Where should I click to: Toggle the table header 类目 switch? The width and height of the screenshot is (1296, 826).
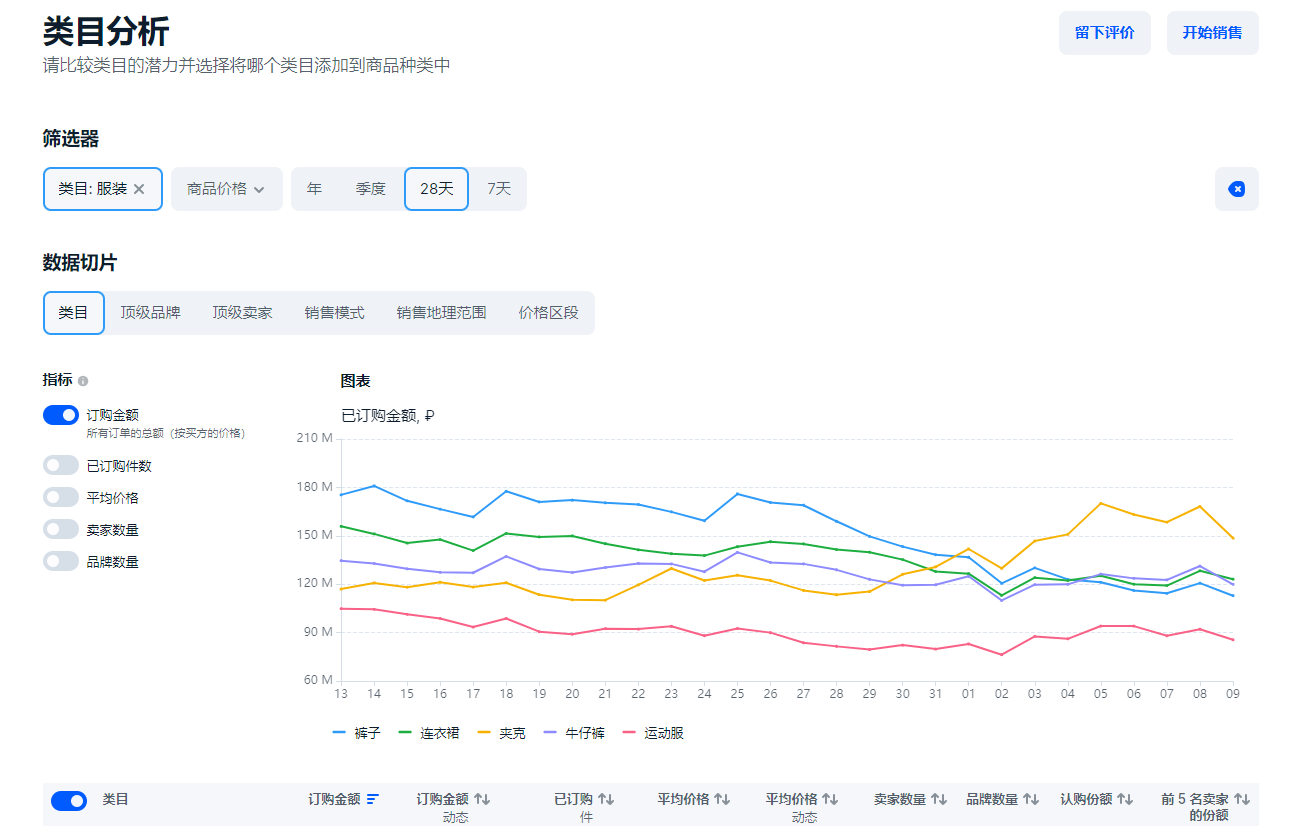coord(69,800)
